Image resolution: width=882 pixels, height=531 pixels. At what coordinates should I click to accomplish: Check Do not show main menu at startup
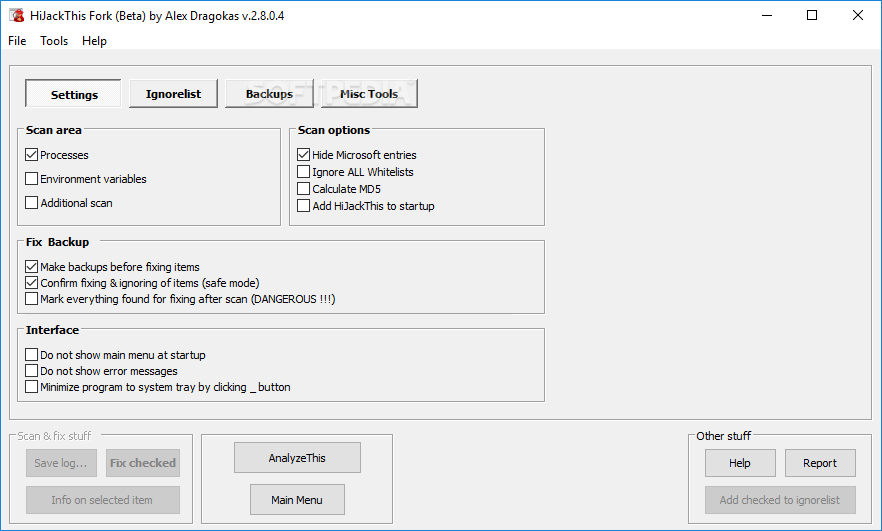[x=32, y=355]
